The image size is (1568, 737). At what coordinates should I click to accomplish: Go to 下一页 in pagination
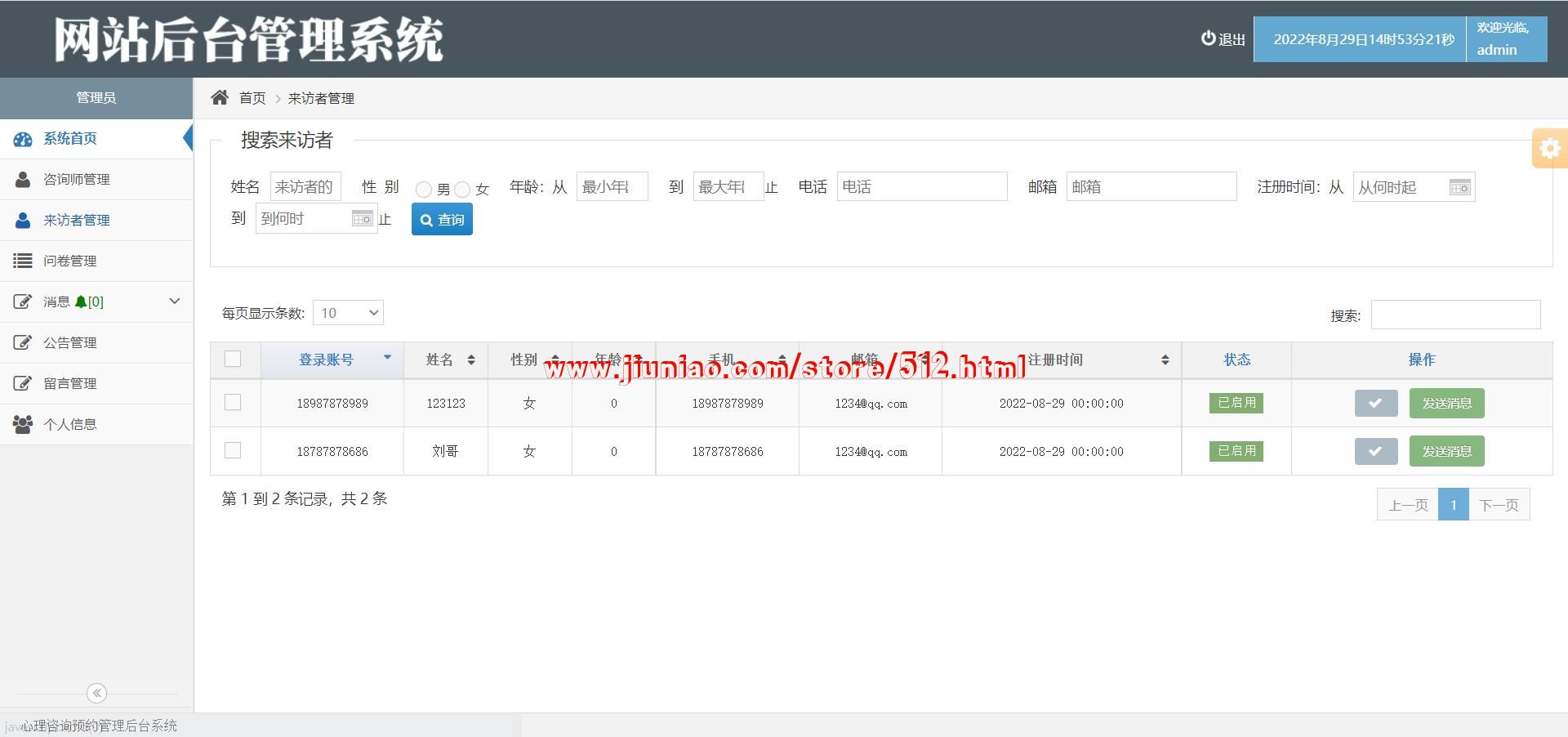point(1499,505)
